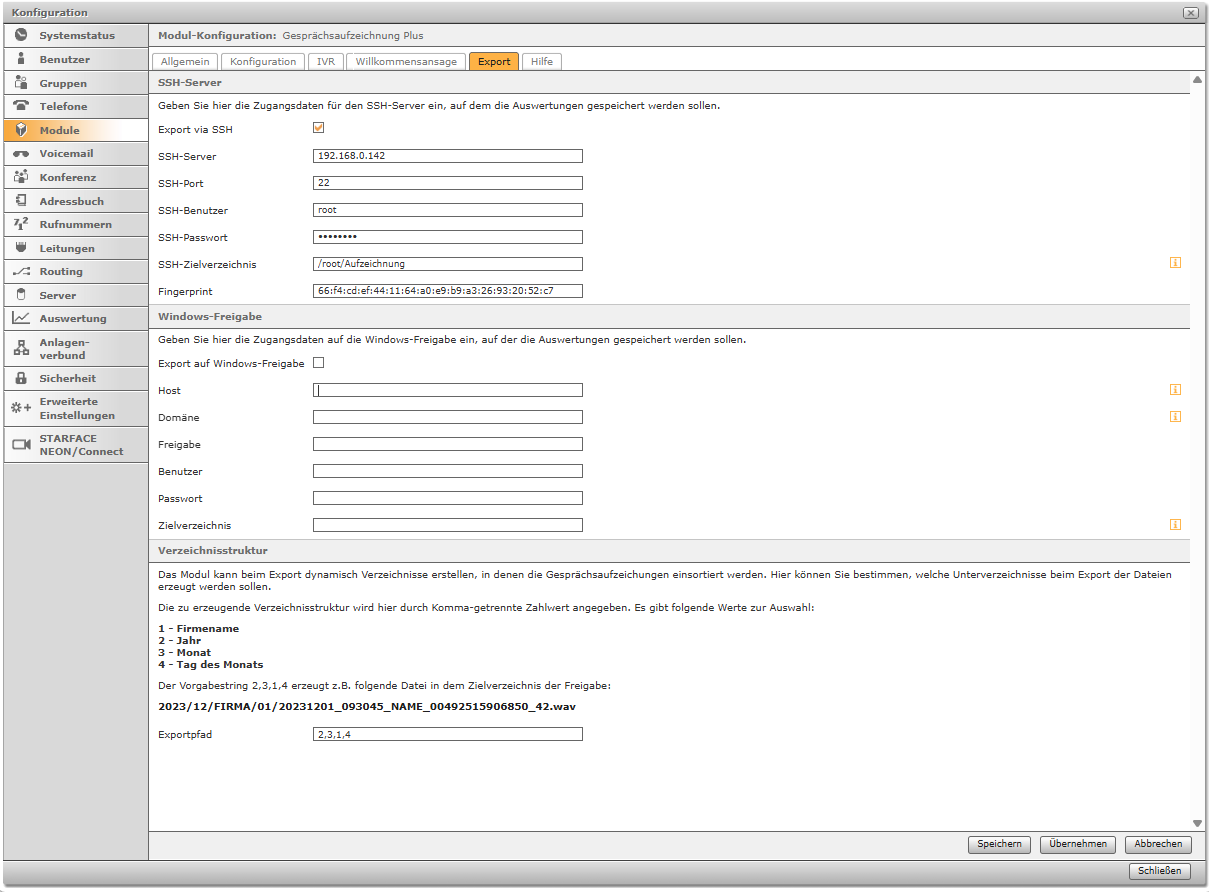1209x892 pixels.
Task: Click the Schließen button
Action: [x=1160, y=871]
